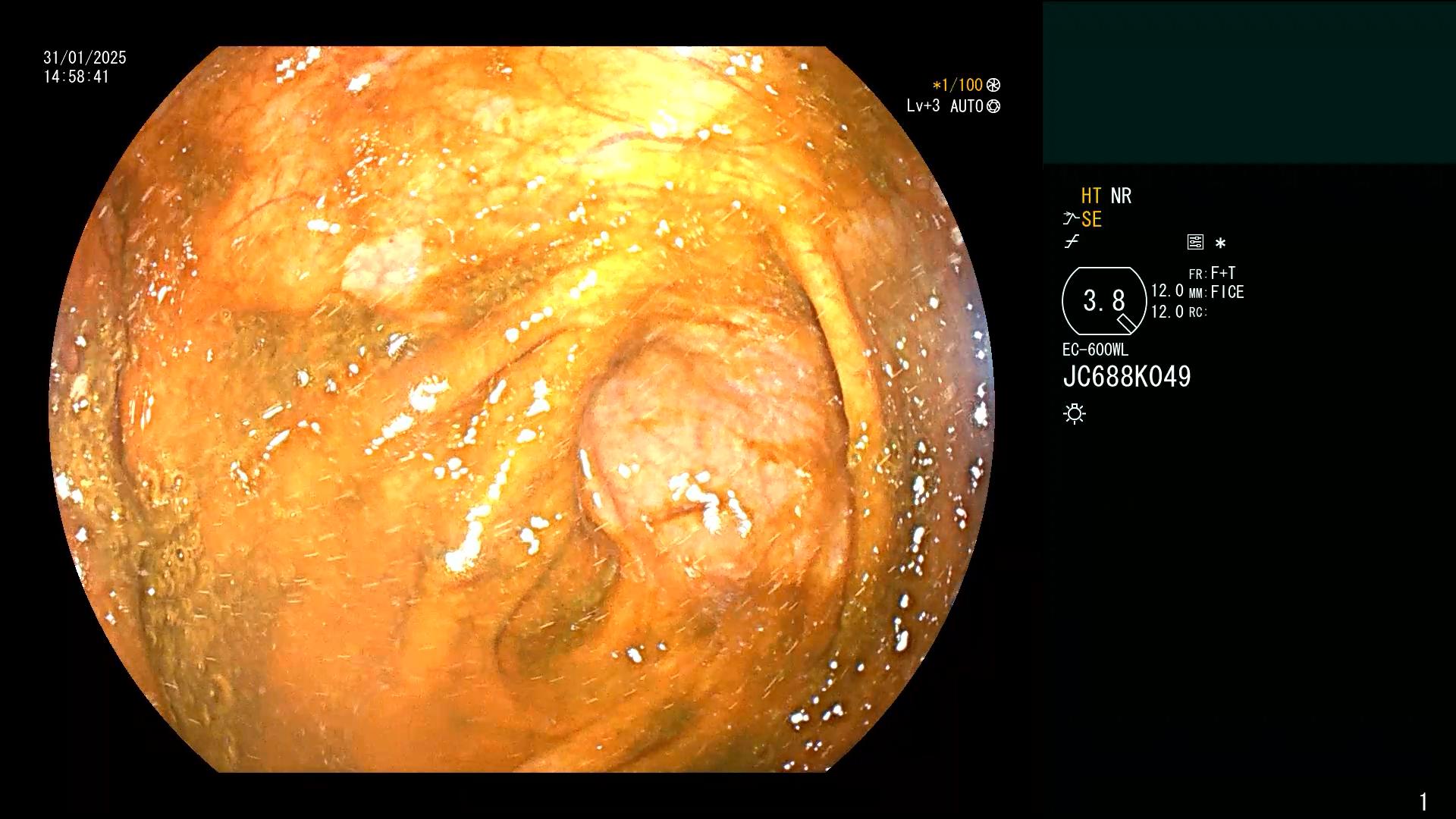Click the FR: F+T setting
This screenshot has width=1456, height=819.
point(1212,273)
